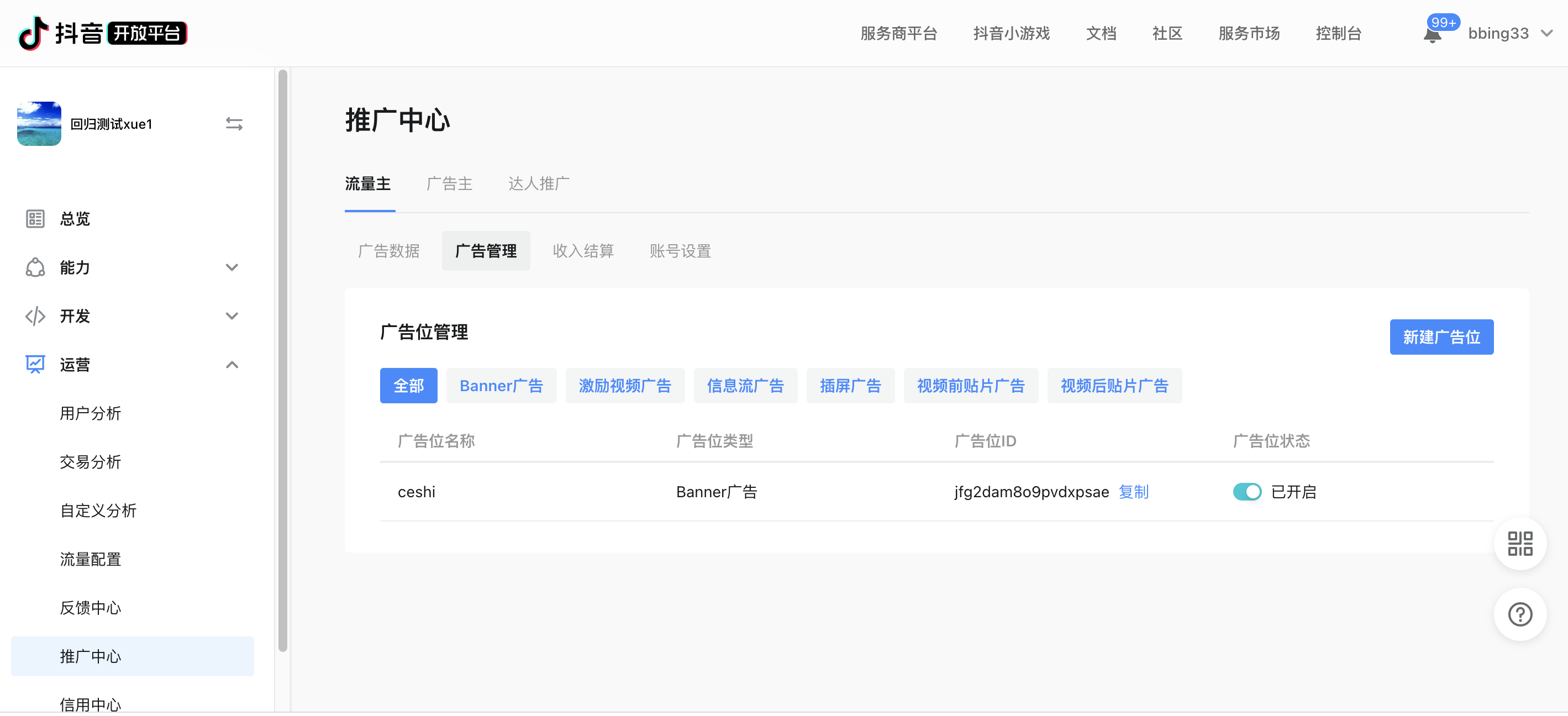1568x716 pixels.
Task: Switch to the 流量主 tab
Action: pyautogui.click(x=369, y=183)
